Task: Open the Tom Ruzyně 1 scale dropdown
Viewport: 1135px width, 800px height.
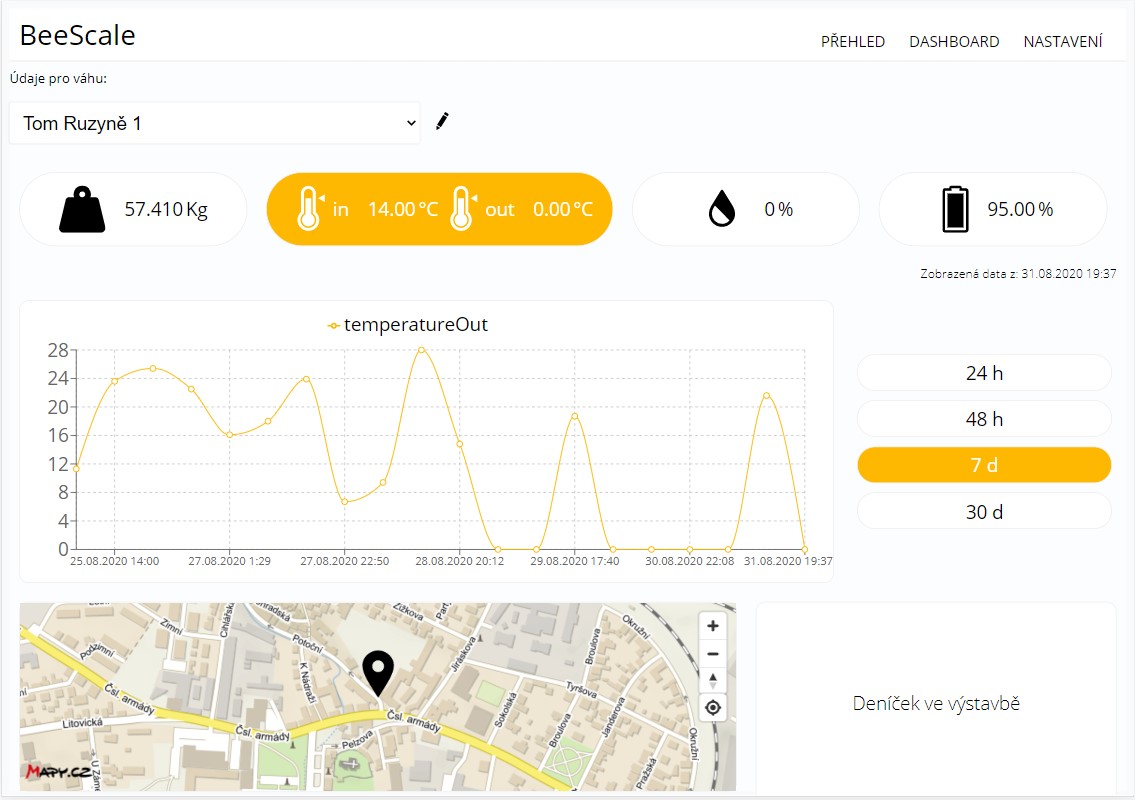Action: pyautogui.click(x=215, y=123)
